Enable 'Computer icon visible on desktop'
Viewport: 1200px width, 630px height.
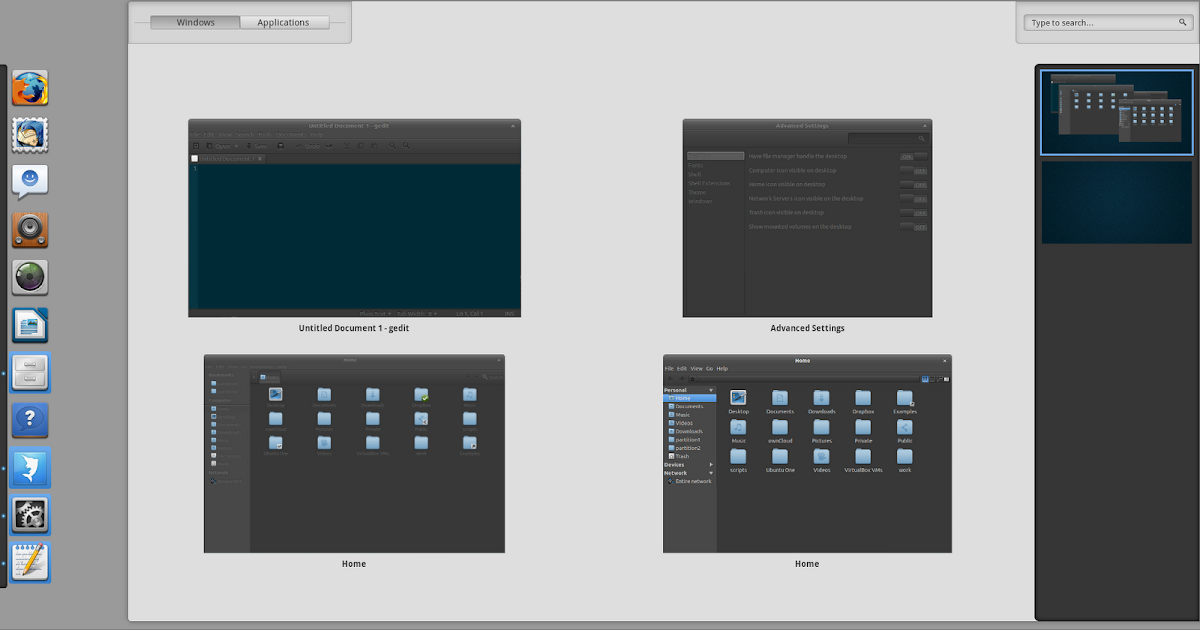click(913, 170)
